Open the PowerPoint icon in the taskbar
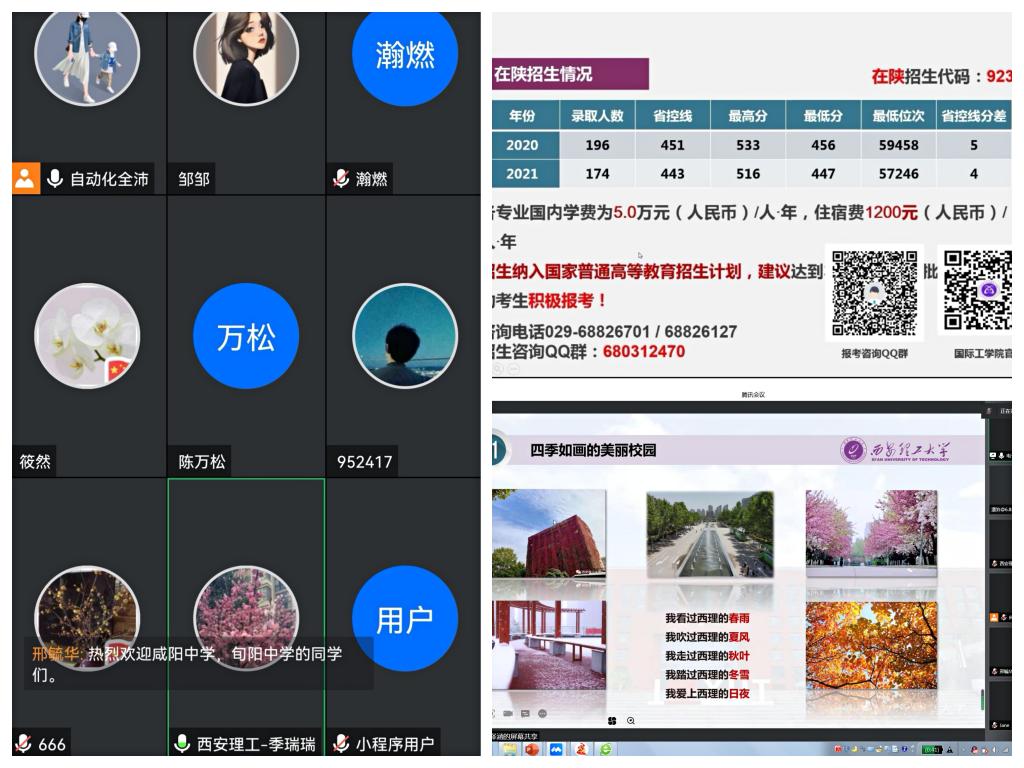Image resolution: width=1024 pixels, height=768 pixels. coord(532,749)
